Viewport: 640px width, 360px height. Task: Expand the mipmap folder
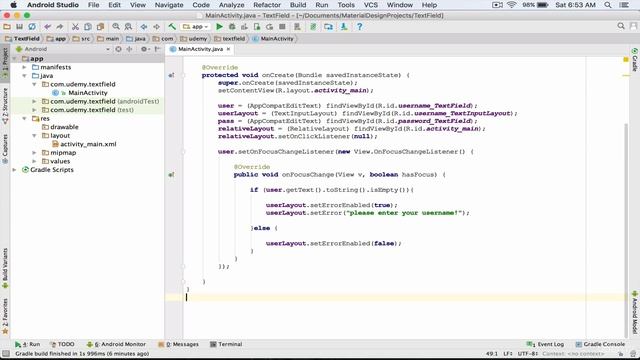tap(34, 153)
